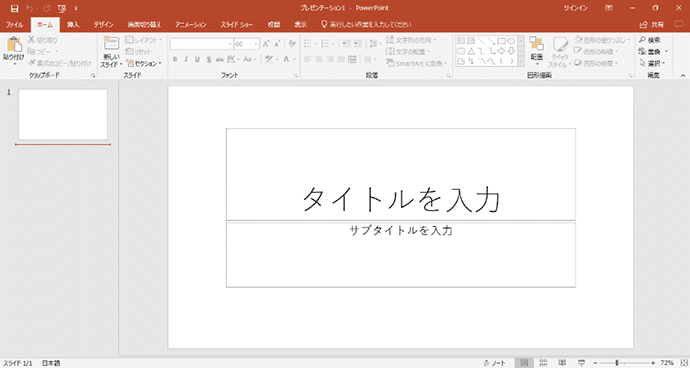
Task: Expand the Section (セクション) dropdown
Action: pos(143,63)
